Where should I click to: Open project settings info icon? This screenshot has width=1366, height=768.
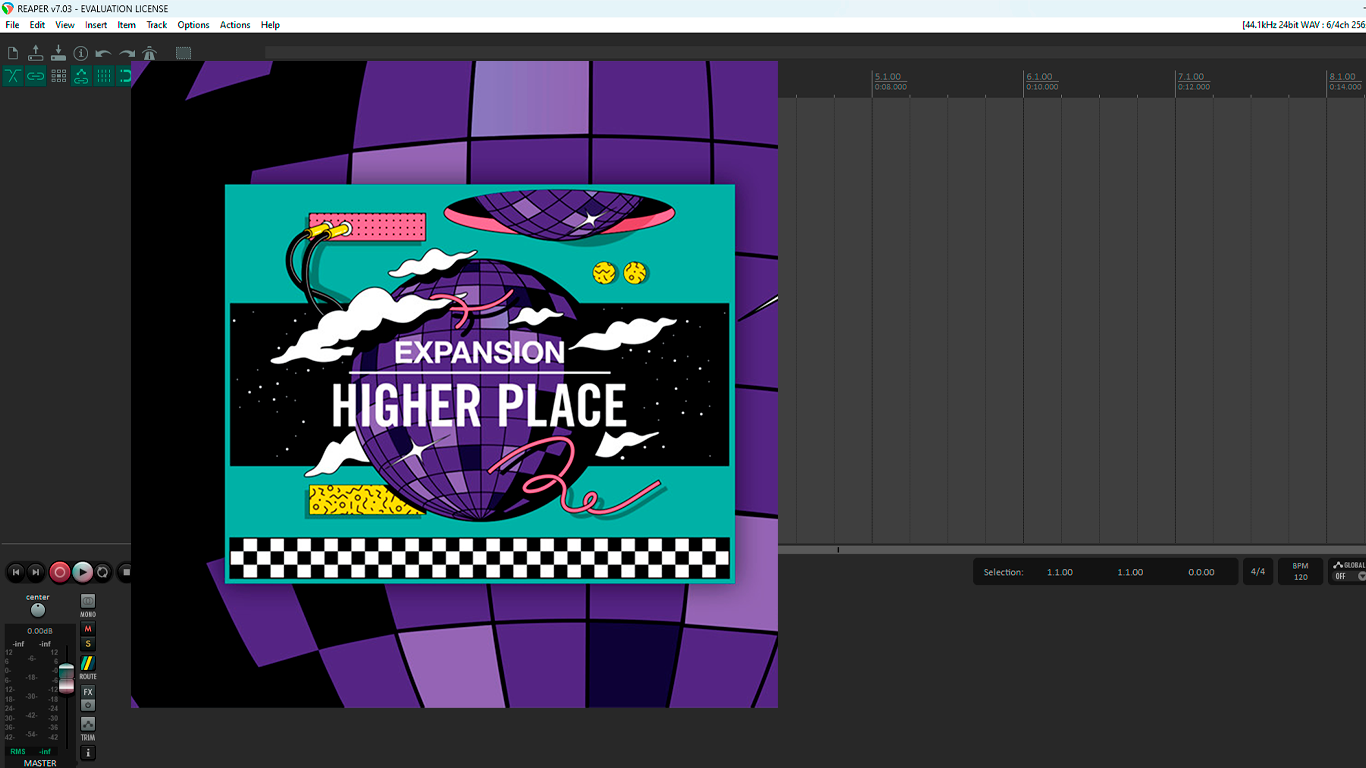point(81,53)
